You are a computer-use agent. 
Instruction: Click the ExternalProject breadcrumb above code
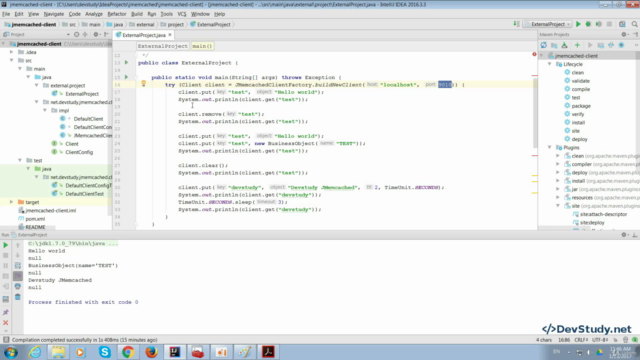pyautogui.click(x=162, y=46)
